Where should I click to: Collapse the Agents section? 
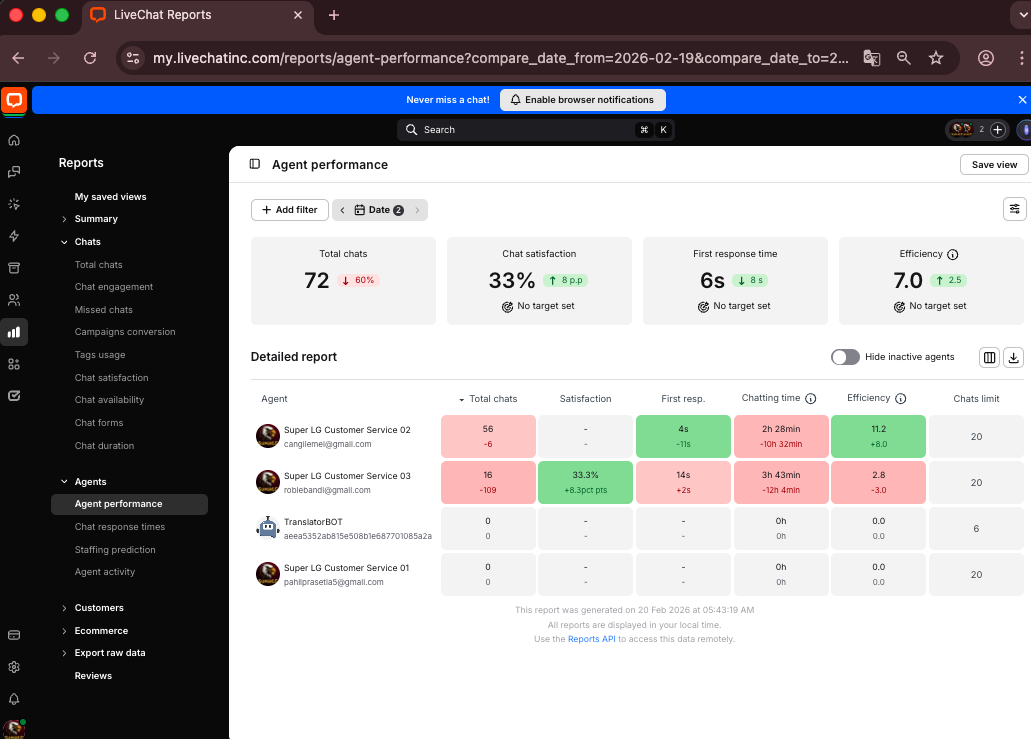(90, 482)
